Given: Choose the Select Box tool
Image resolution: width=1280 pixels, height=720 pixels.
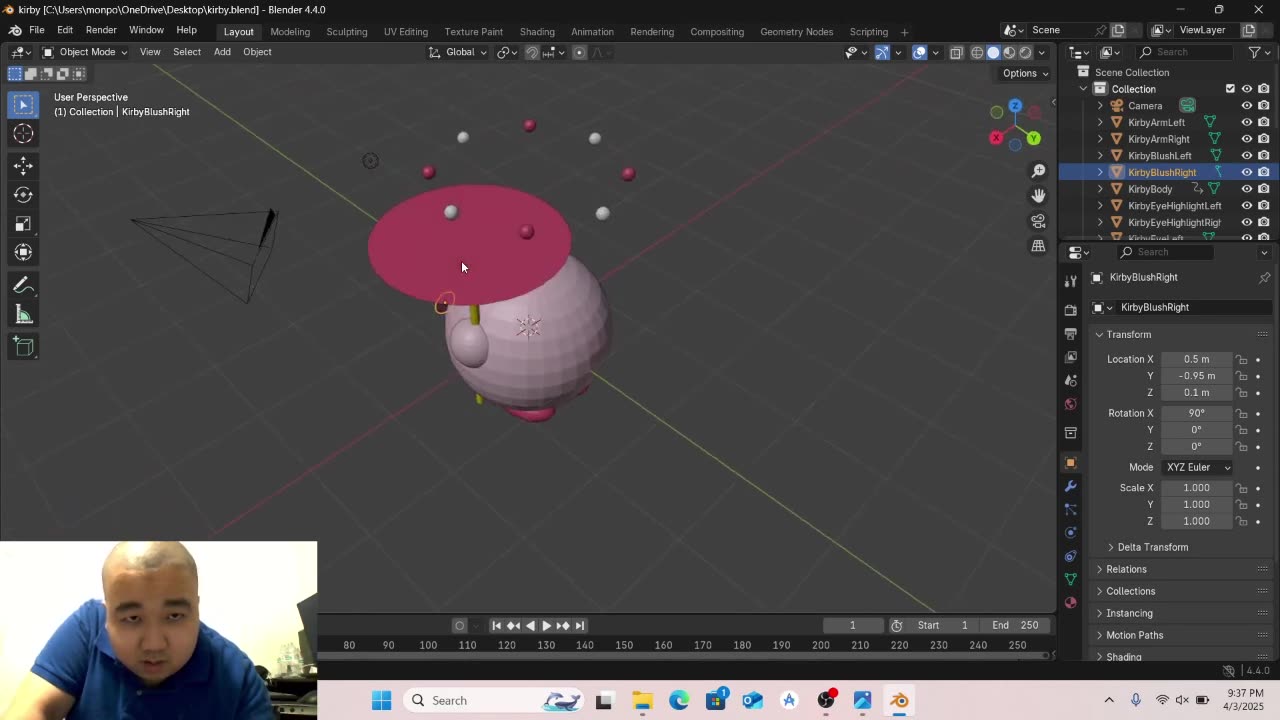Looking at the screenshot, I should (23, 104).
